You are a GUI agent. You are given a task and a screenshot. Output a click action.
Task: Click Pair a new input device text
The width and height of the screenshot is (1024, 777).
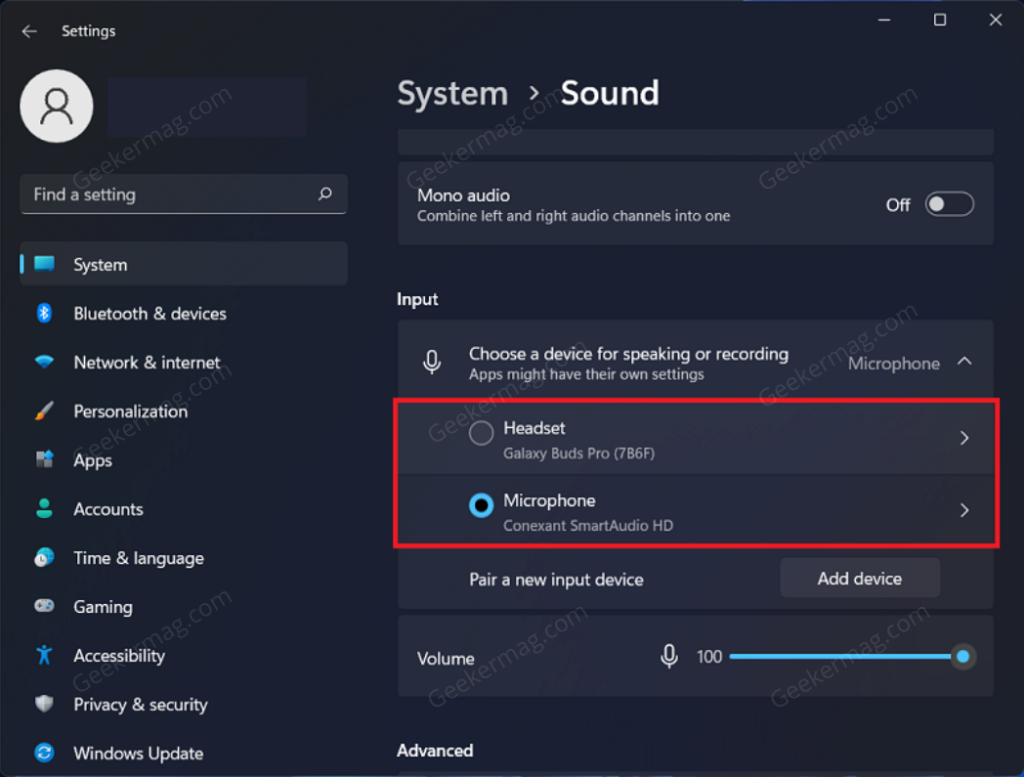[x=556, y=579]
